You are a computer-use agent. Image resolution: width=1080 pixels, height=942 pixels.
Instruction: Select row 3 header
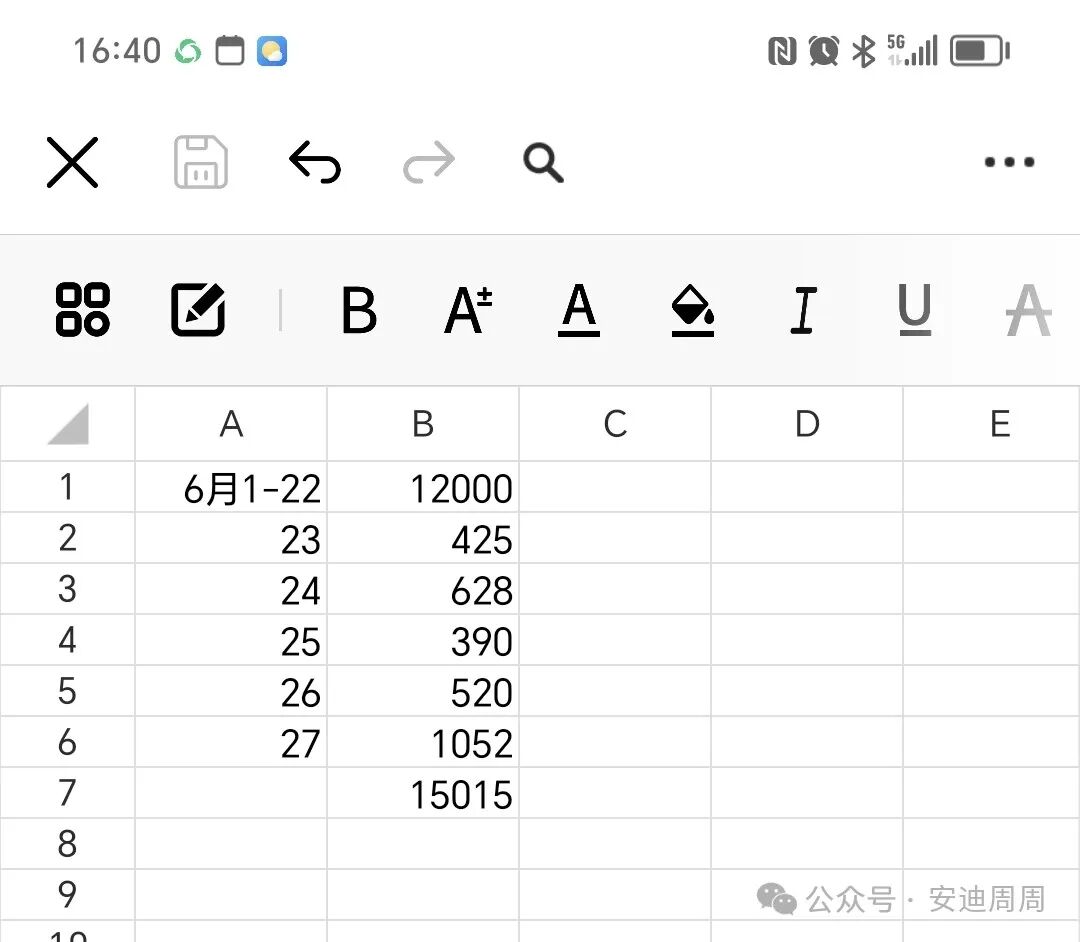pyautogui.click(x=67, y=589)
